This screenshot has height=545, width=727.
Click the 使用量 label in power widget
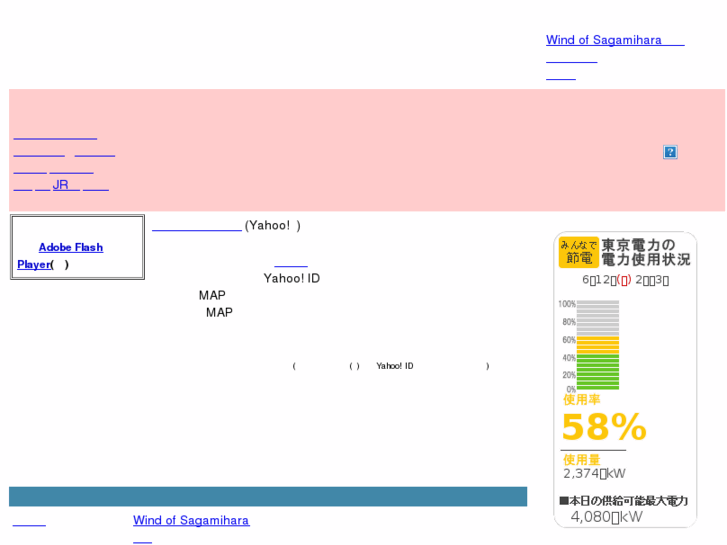click(581, 460)
